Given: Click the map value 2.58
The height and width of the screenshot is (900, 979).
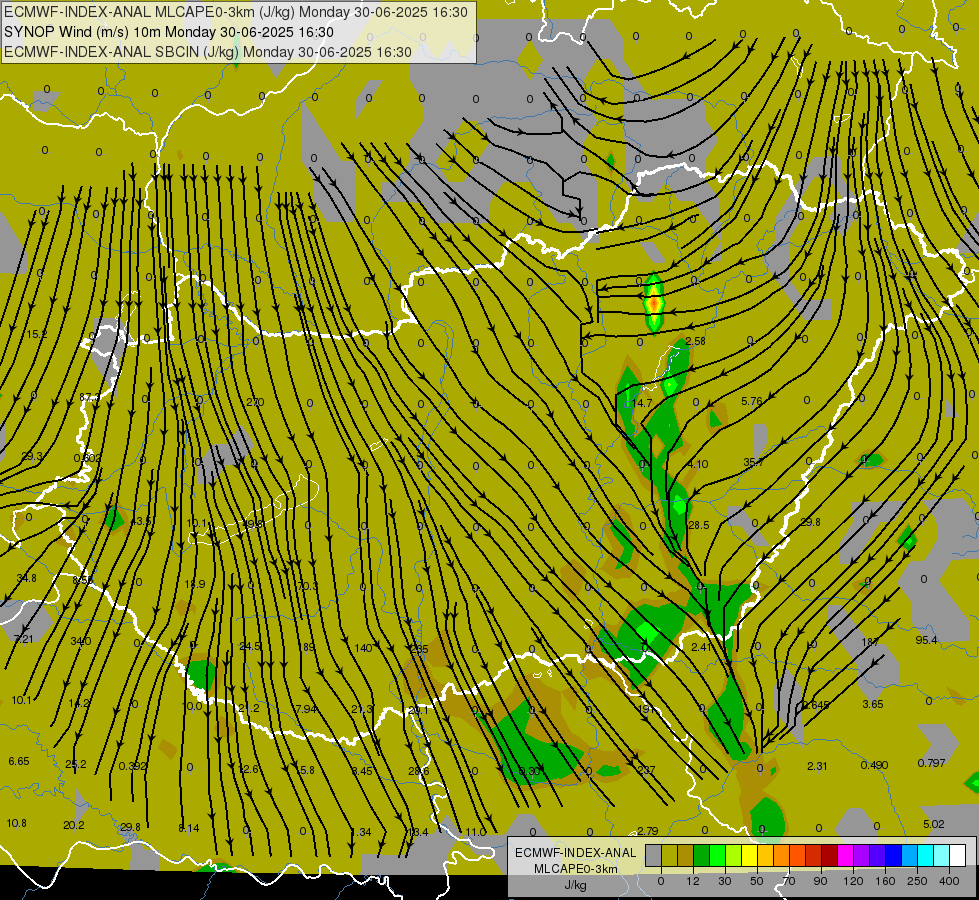Looking at the screenshot, I should click(x=696, y=341).
